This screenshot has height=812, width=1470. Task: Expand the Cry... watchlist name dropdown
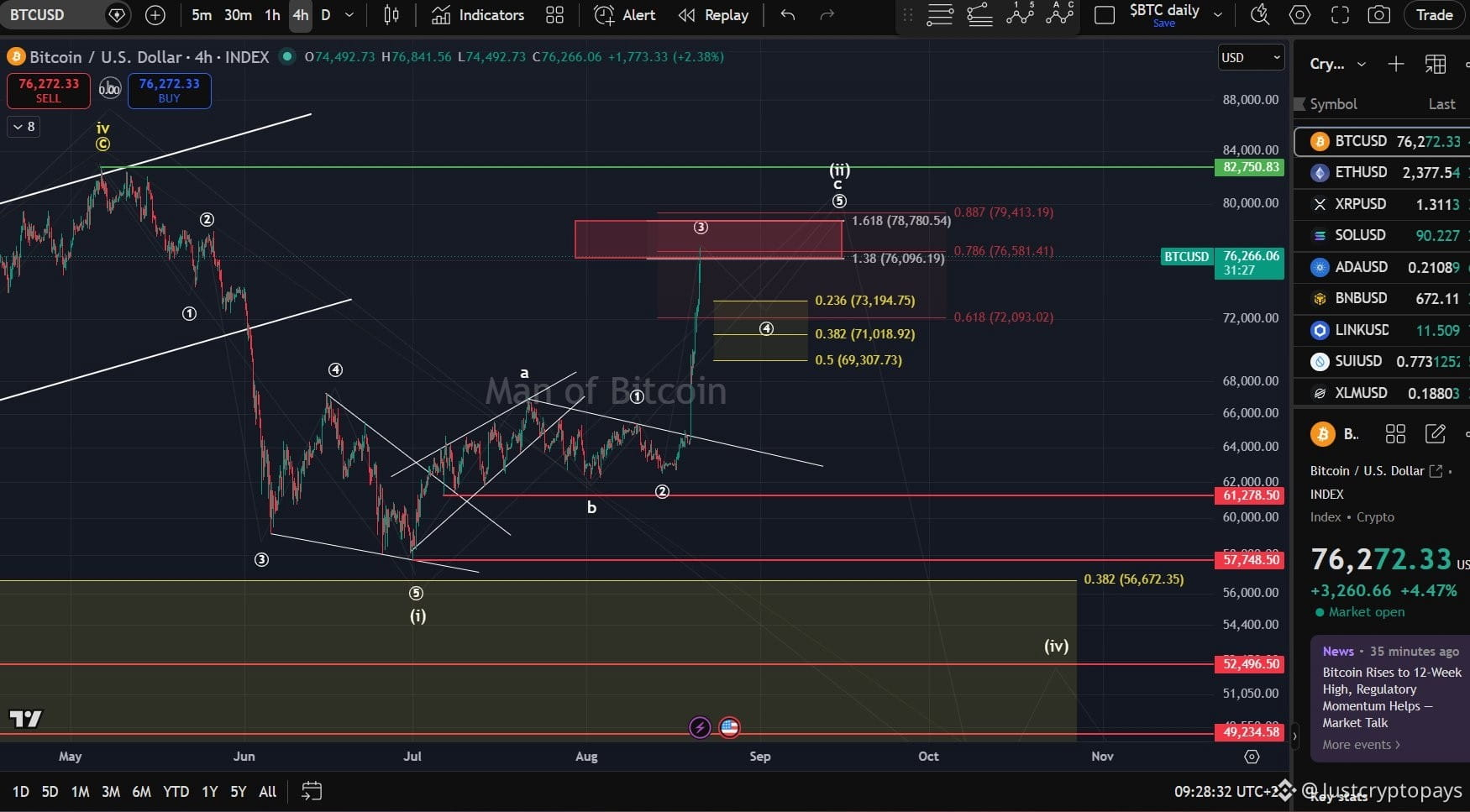(x=1338, y=64)
